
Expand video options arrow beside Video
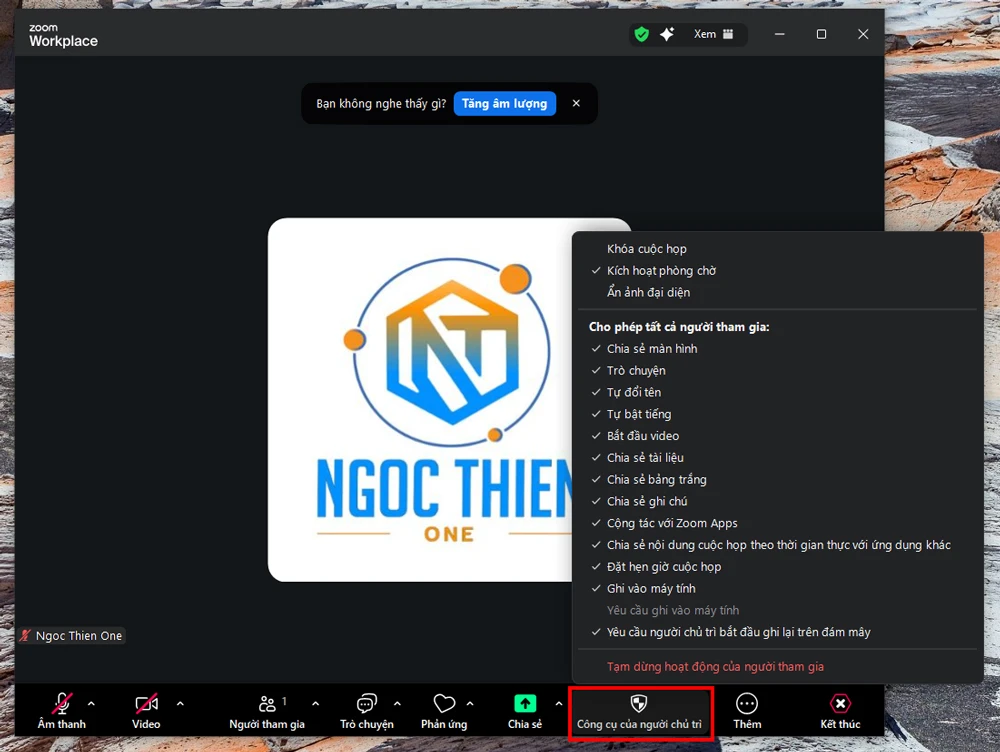coord(180,703)
